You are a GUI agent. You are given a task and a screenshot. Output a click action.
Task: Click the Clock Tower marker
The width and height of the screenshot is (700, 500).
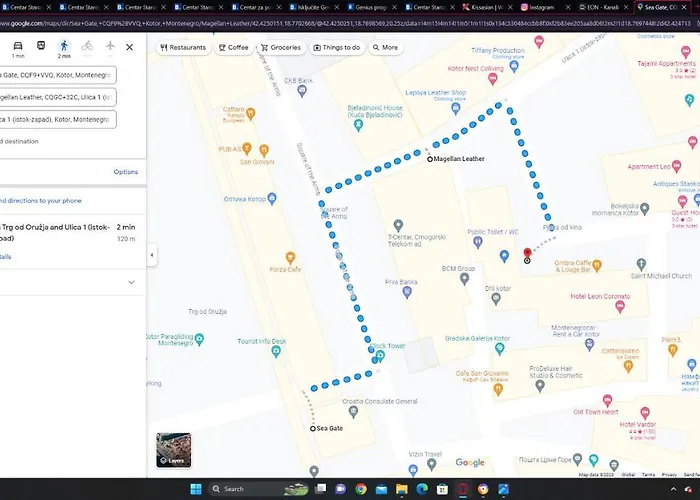380,355
